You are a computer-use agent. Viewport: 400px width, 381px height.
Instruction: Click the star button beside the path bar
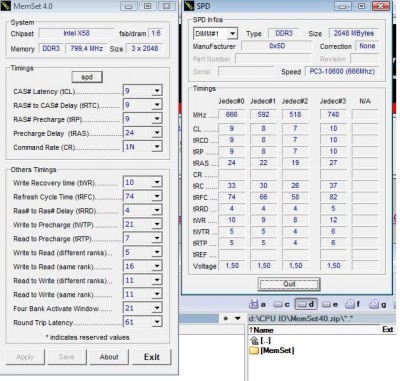coord(226,319)
